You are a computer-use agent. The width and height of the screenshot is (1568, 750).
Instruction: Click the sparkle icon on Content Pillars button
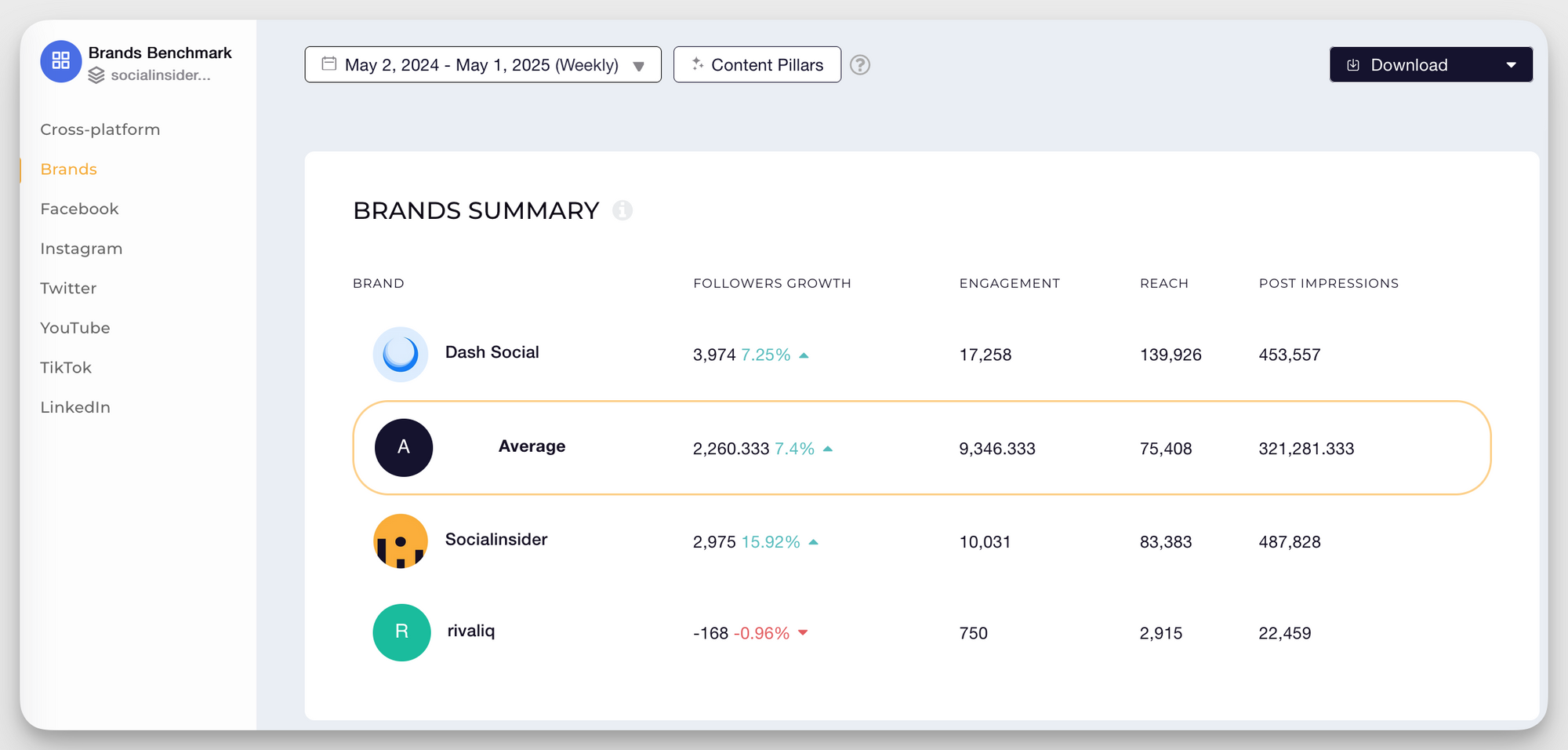(698, 64)
